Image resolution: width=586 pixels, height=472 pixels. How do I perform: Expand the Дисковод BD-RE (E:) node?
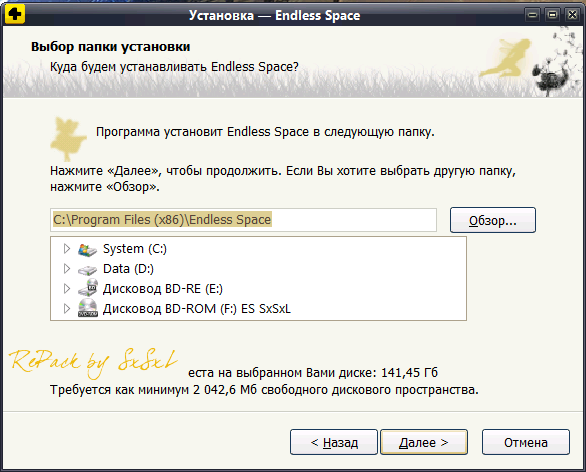click(67, 289)
